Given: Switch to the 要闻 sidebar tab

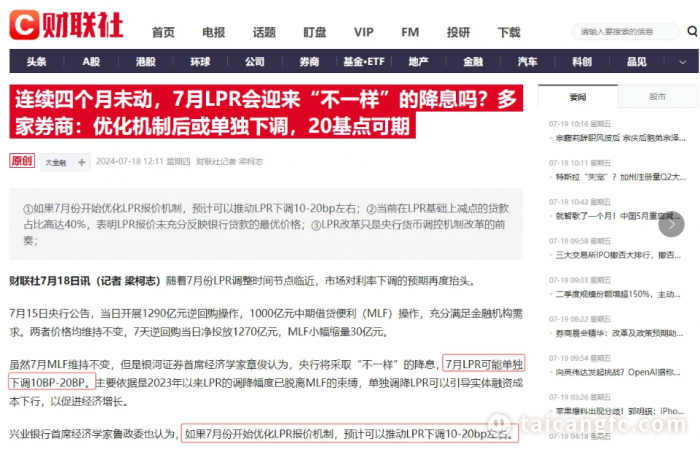Looking at the screenshot, I should coord(578,96).
